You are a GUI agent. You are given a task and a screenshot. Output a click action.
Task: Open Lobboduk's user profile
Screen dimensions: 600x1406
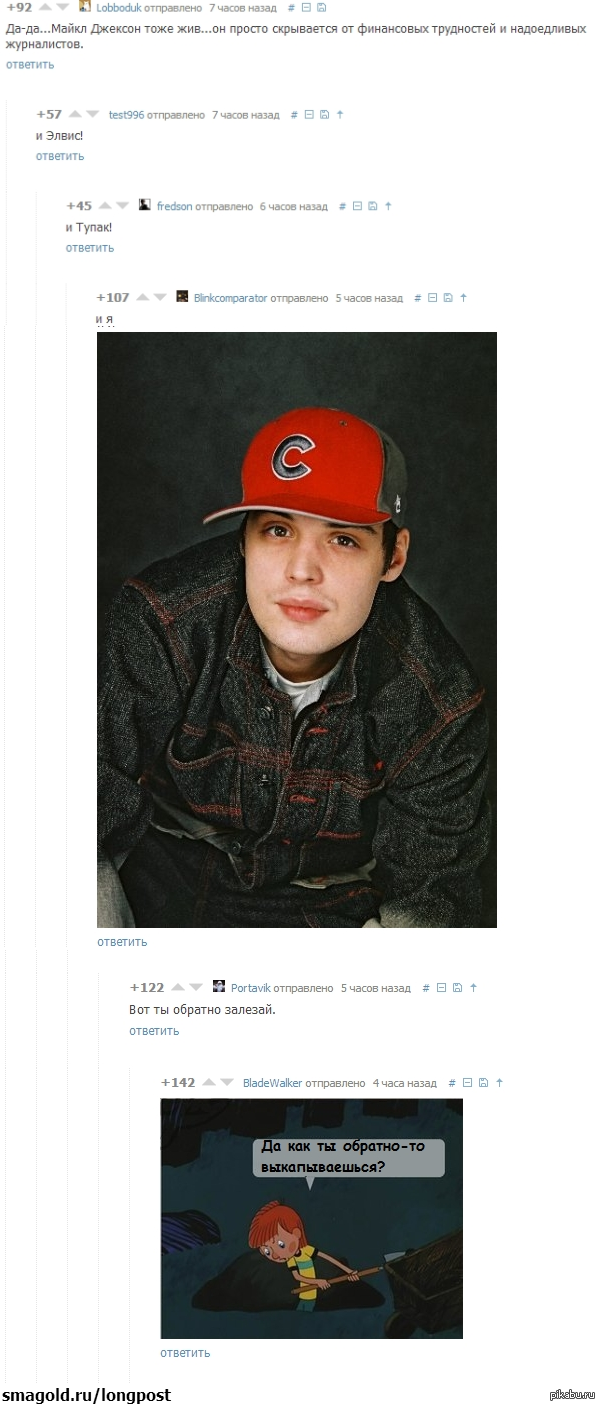(119, 7)
